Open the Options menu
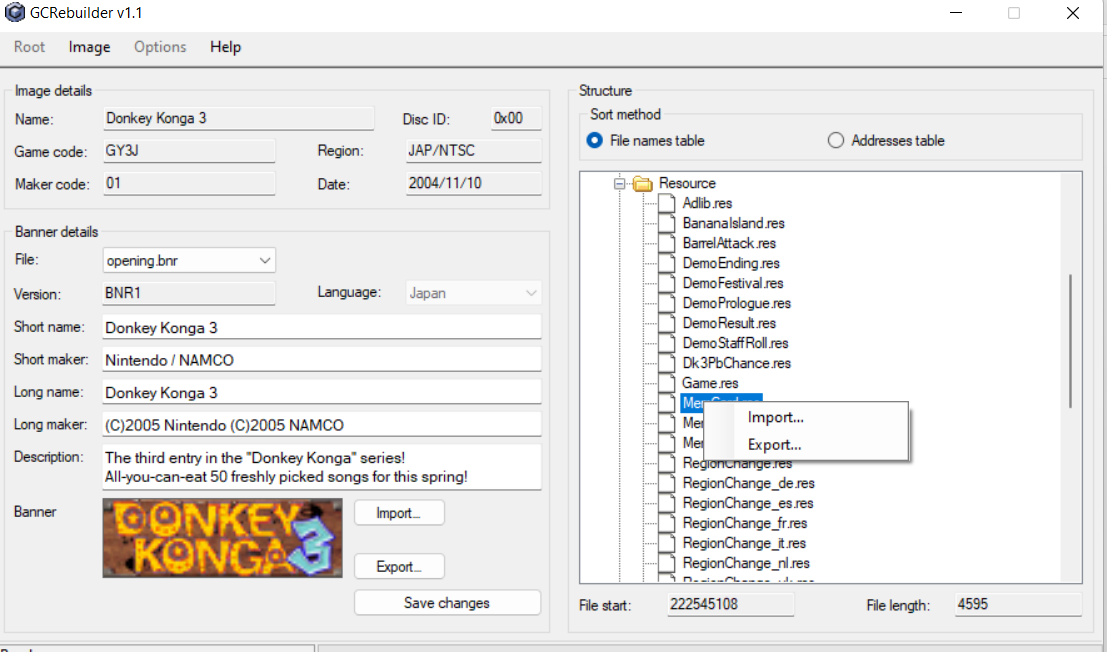The height and width of the screenshot is (652, 1107). click(160, 47)
